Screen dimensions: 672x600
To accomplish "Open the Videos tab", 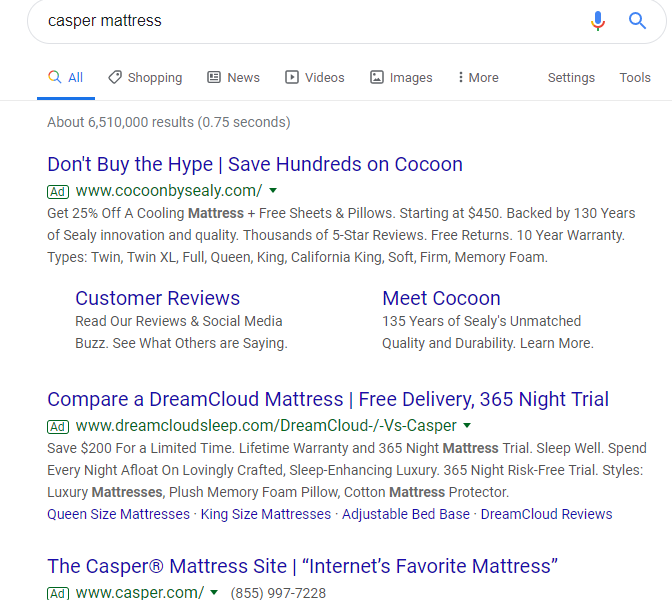I will click(315, 78).
